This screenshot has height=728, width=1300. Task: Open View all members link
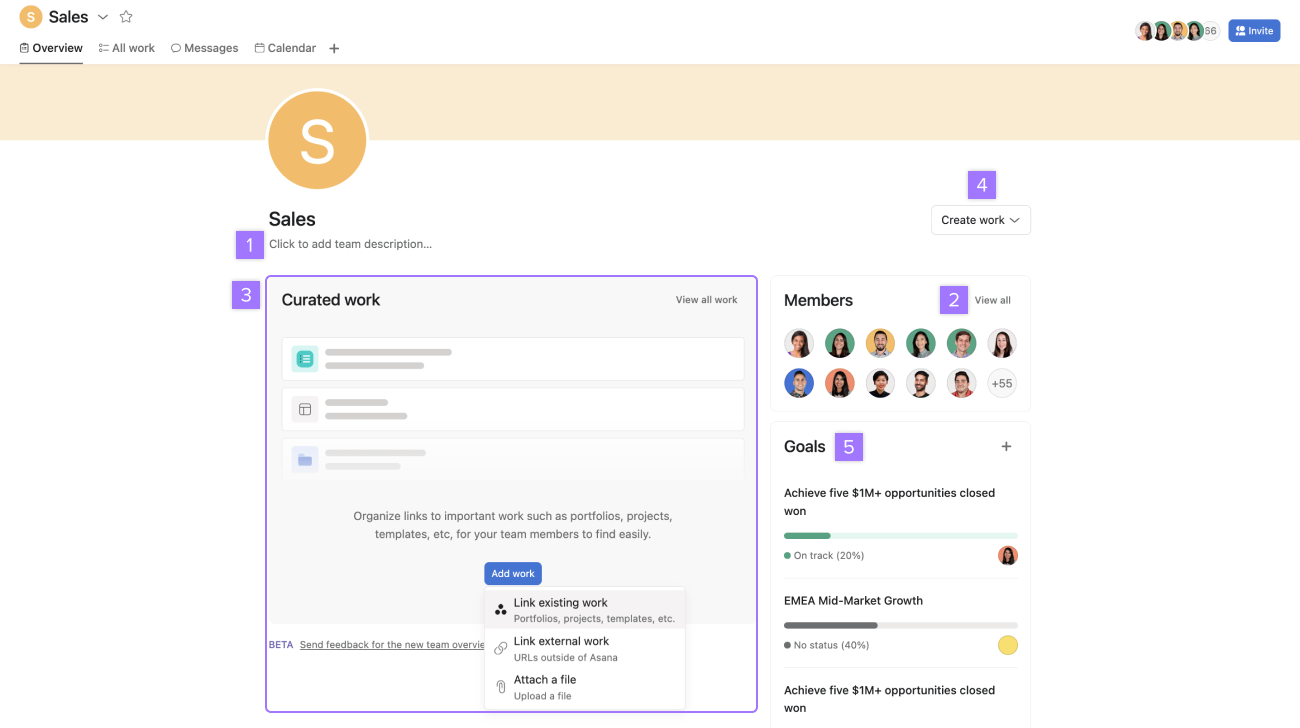click(x=992, y=300)
